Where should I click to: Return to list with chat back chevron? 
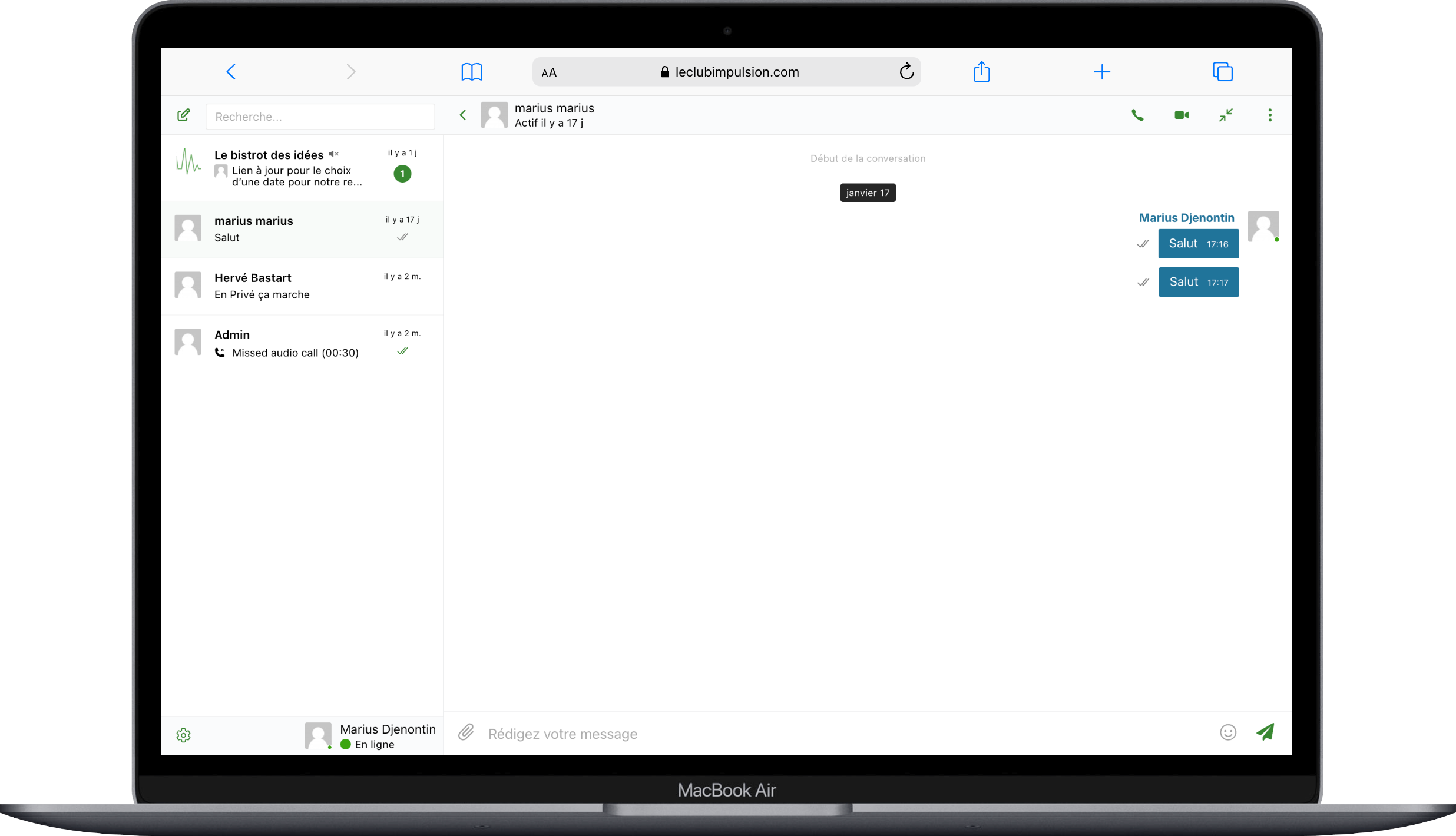[x=463, y=115]
